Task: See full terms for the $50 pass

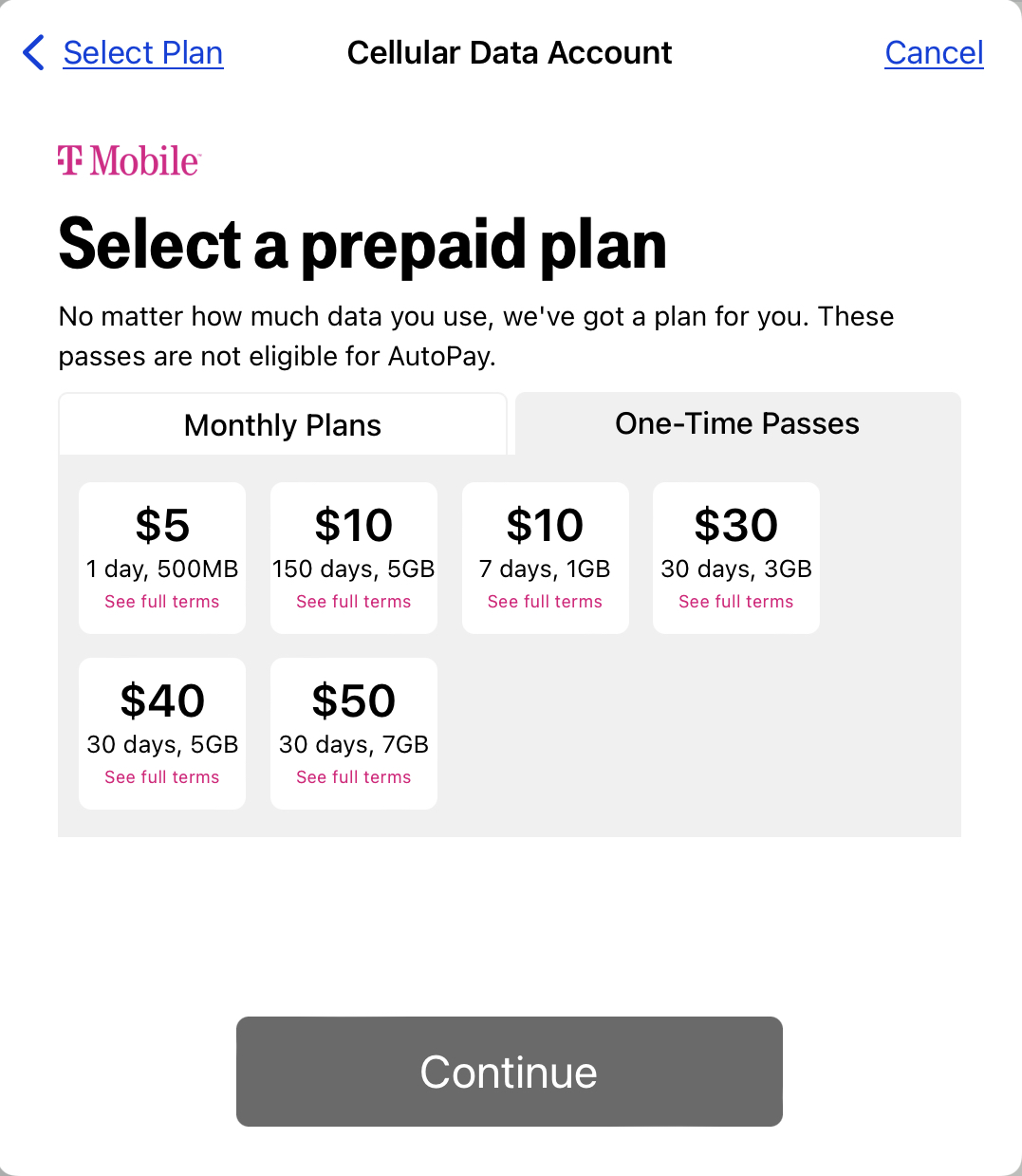Action: coord(354,777)
